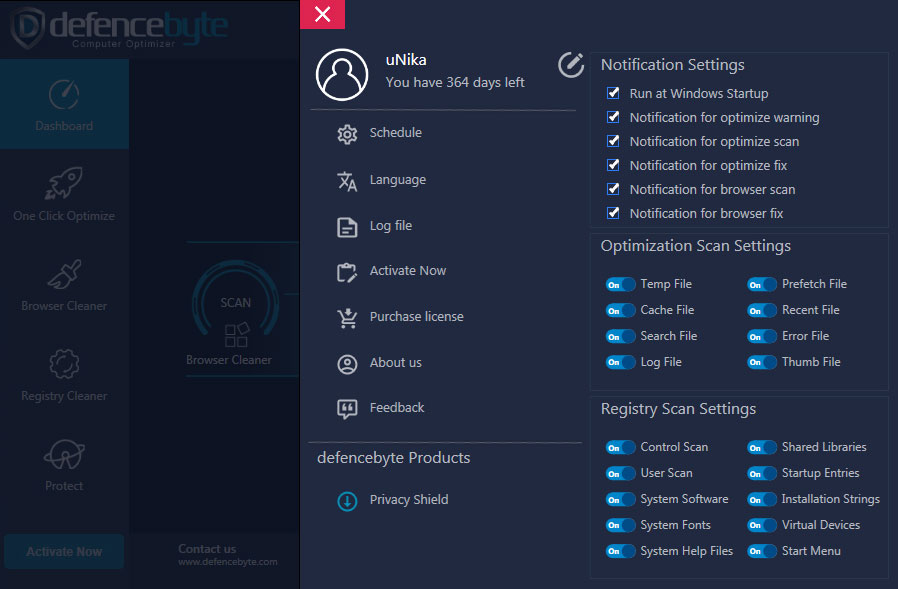The image size is (898, 589).
Task: Disable the Search File toggle
Action: 620,336
